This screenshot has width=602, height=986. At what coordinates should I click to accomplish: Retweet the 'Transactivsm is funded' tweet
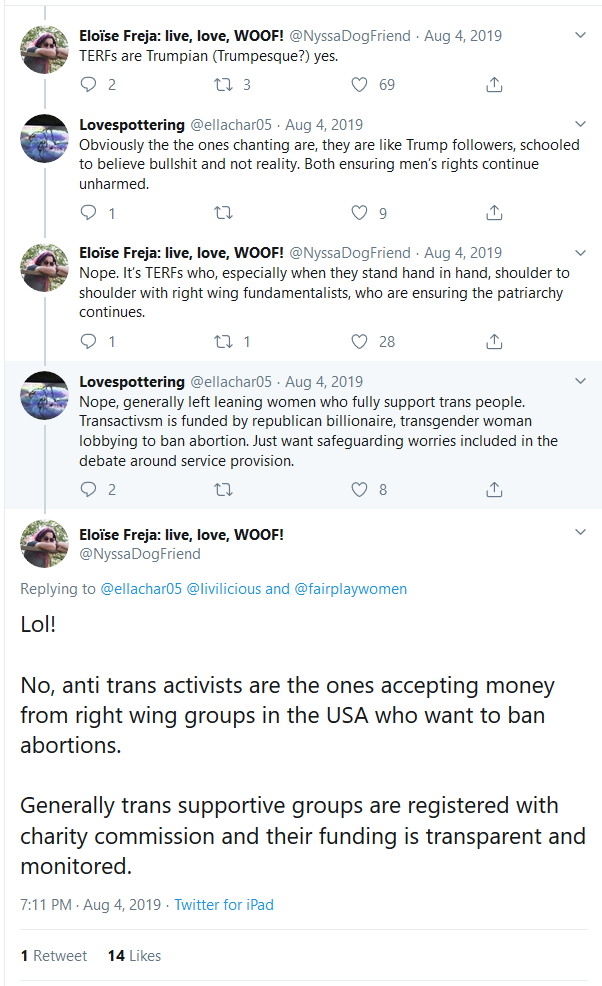click(224, 489)
